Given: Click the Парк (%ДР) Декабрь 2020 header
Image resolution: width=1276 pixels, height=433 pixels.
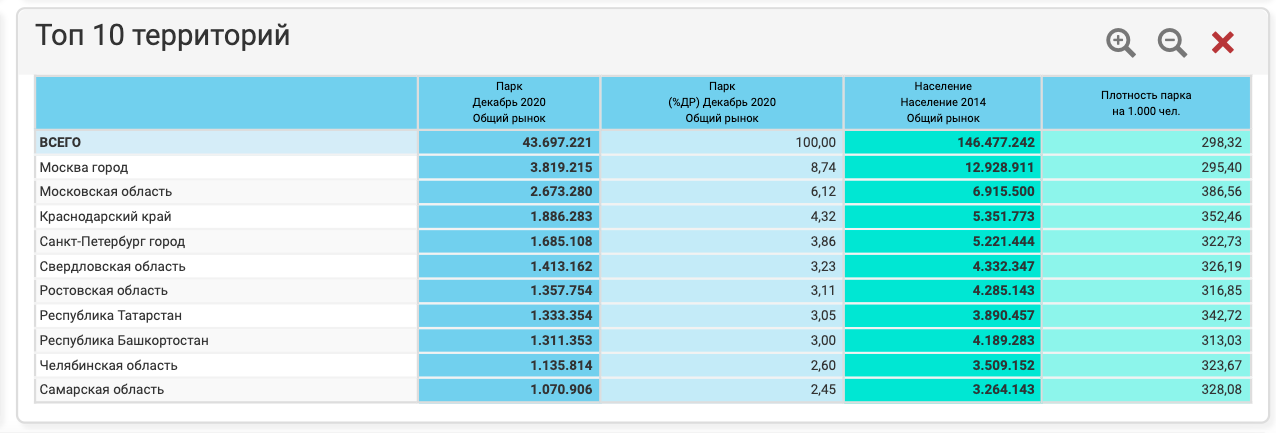Looking at the screenshot, I should point(721,103).
